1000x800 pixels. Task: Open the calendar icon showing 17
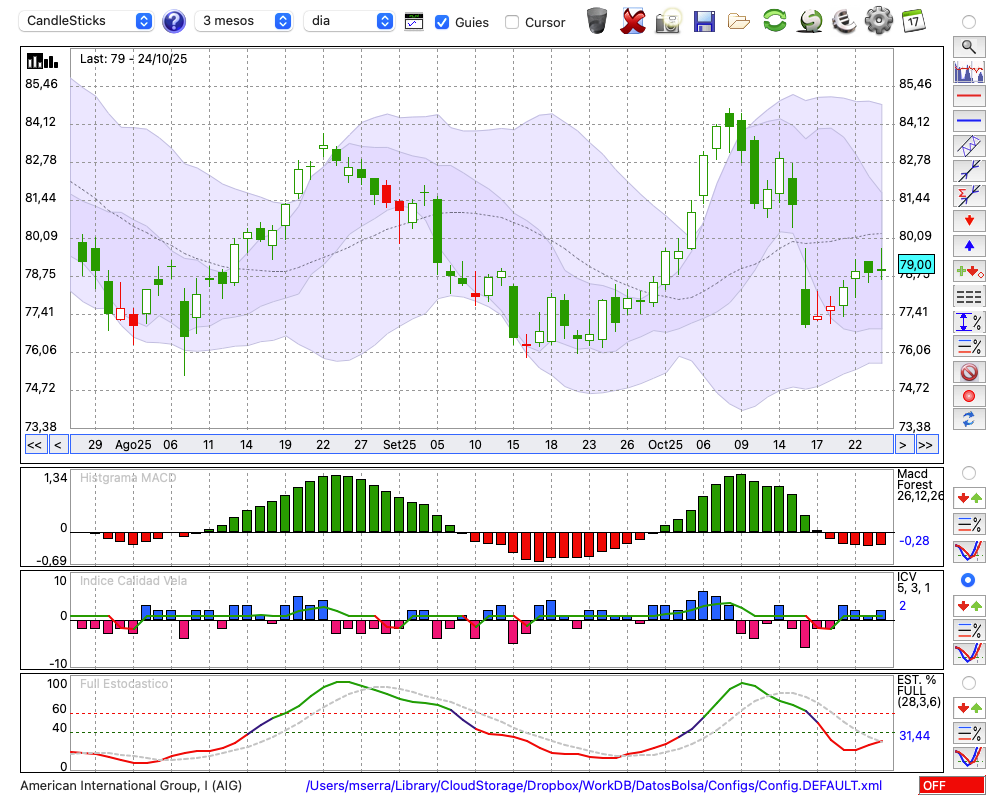click(x=913, y=20)
